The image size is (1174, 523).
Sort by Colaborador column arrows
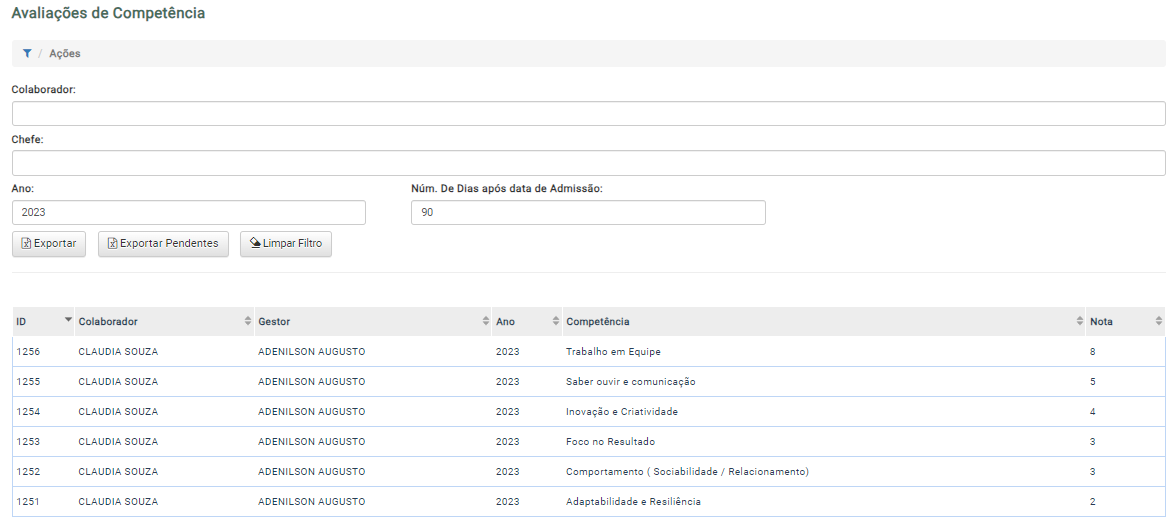[x=248, y=321]
